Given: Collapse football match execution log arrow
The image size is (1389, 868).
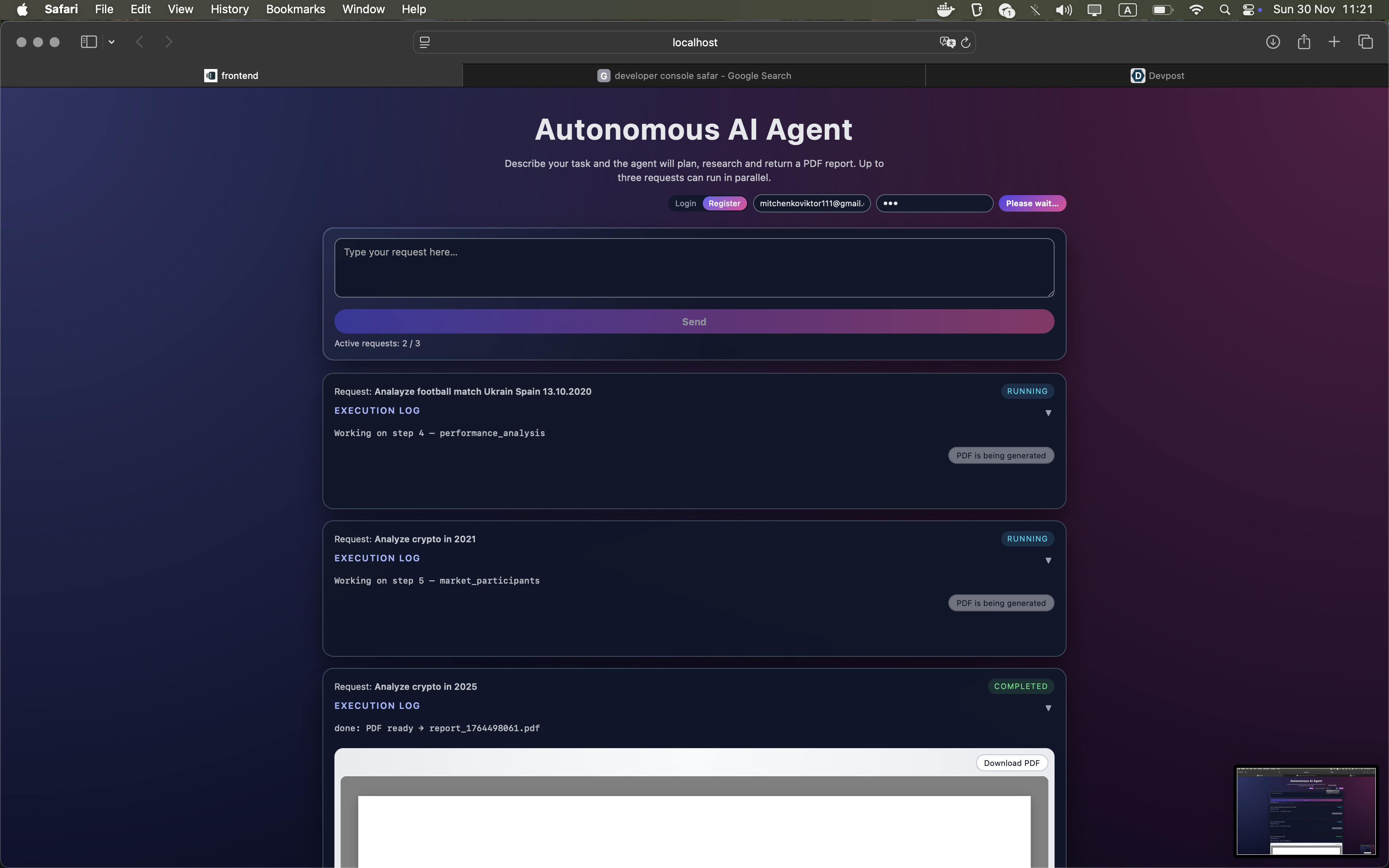Looking at the screenshot, I should (1048, 413).
